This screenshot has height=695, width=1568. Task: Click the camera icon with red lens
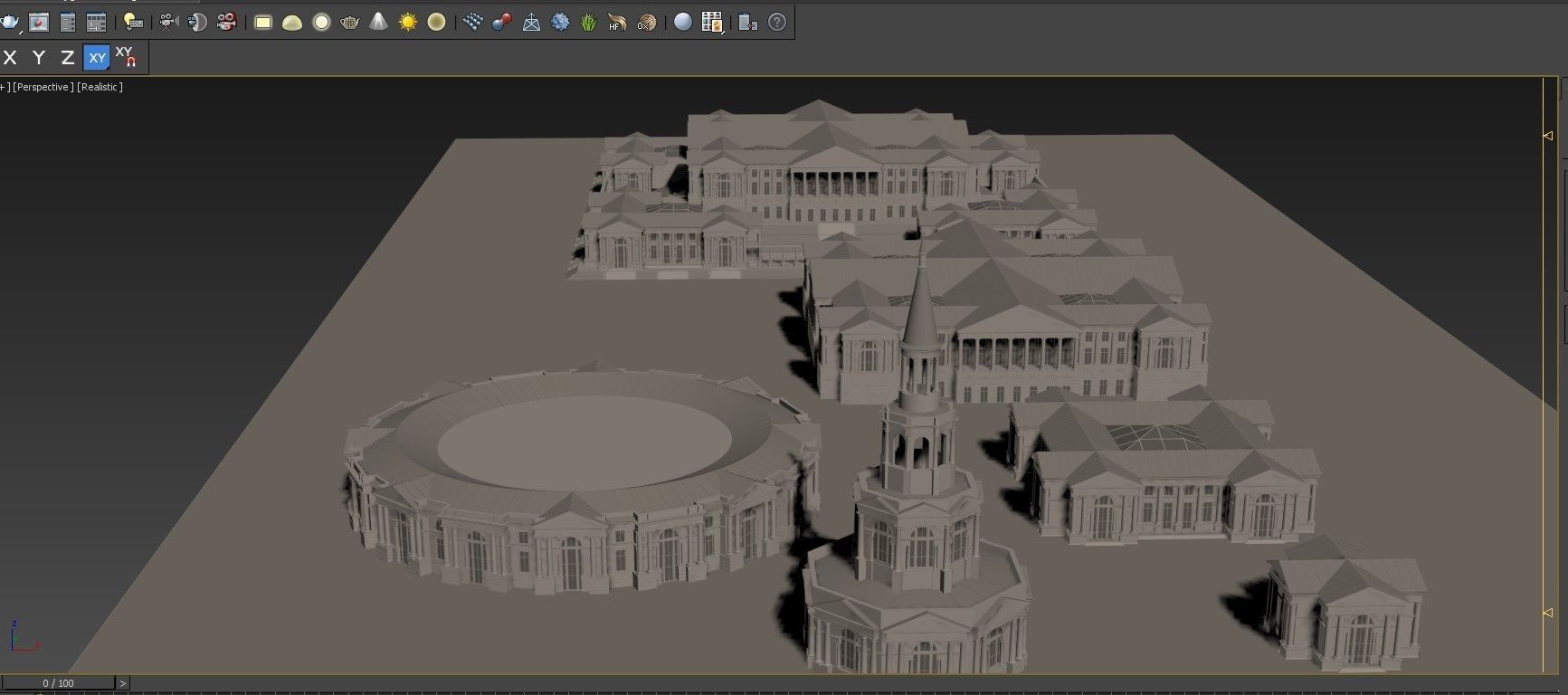pos(227,22)
